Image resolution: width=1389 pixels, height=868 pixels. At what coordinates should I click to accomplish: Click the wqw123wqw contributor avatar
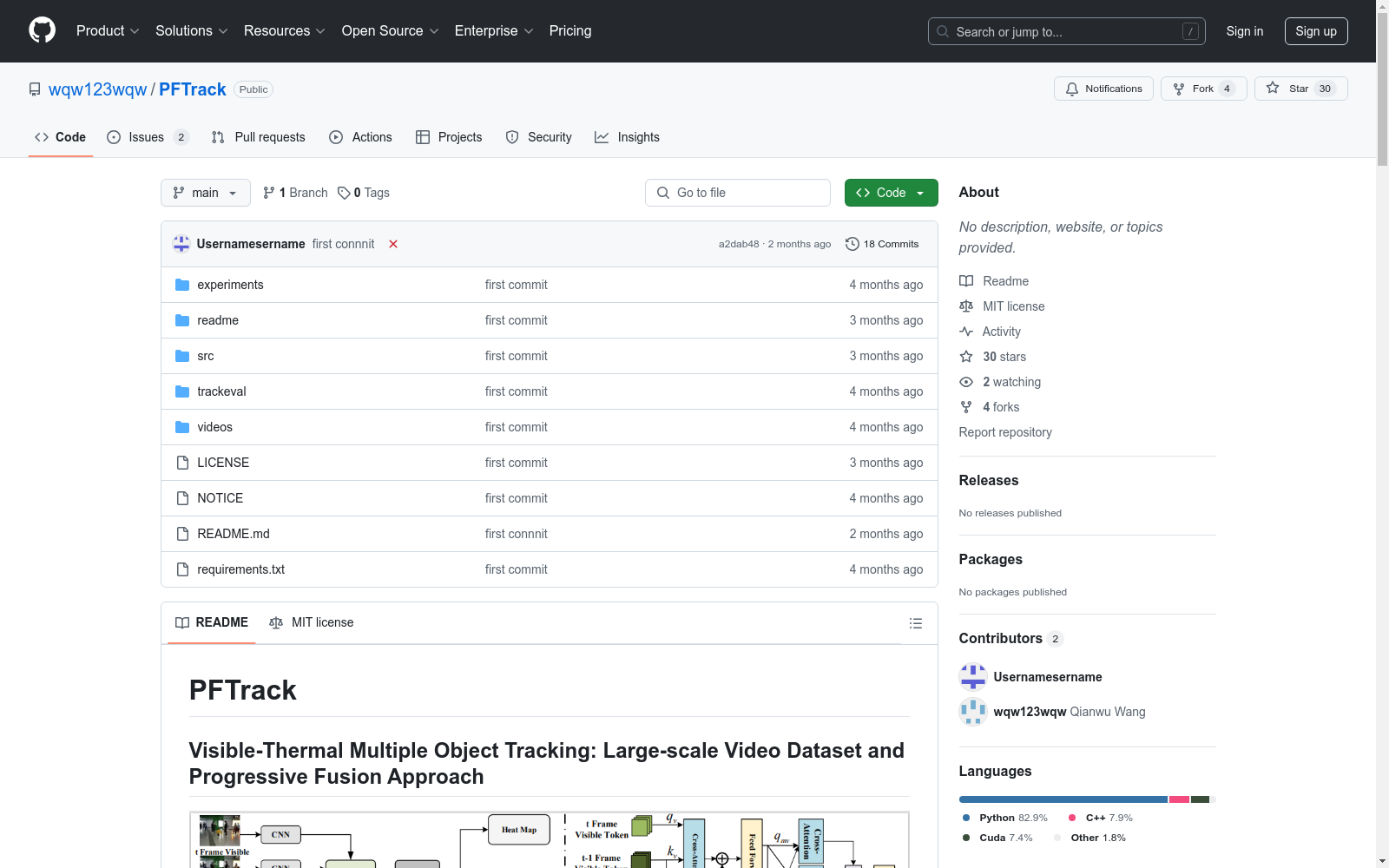pos(972,712)
